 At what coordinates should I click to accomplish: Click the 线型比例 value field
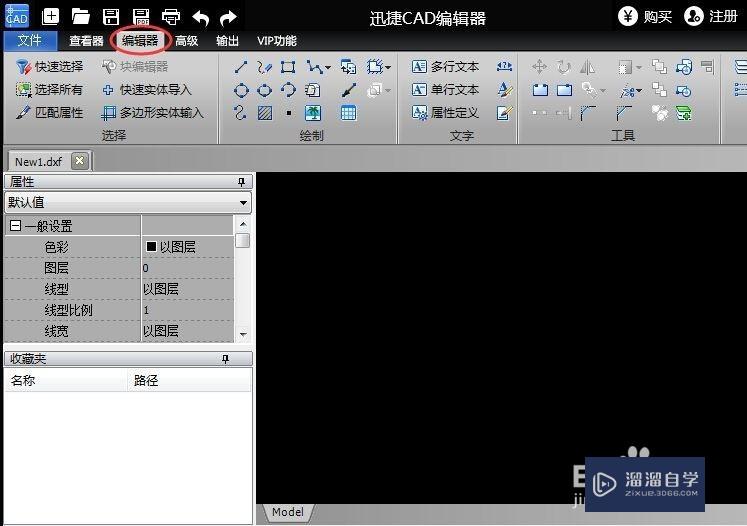[x=188, y=310]
